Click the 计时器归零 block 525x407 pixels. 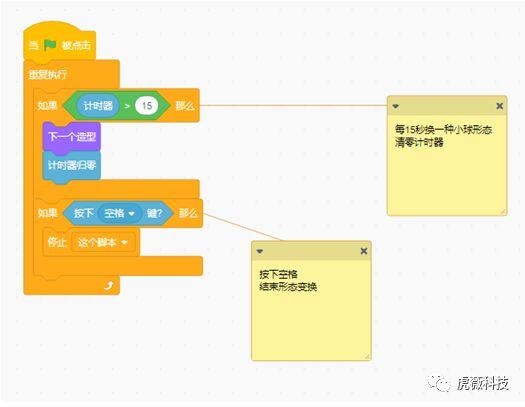(x=72, y=165)
